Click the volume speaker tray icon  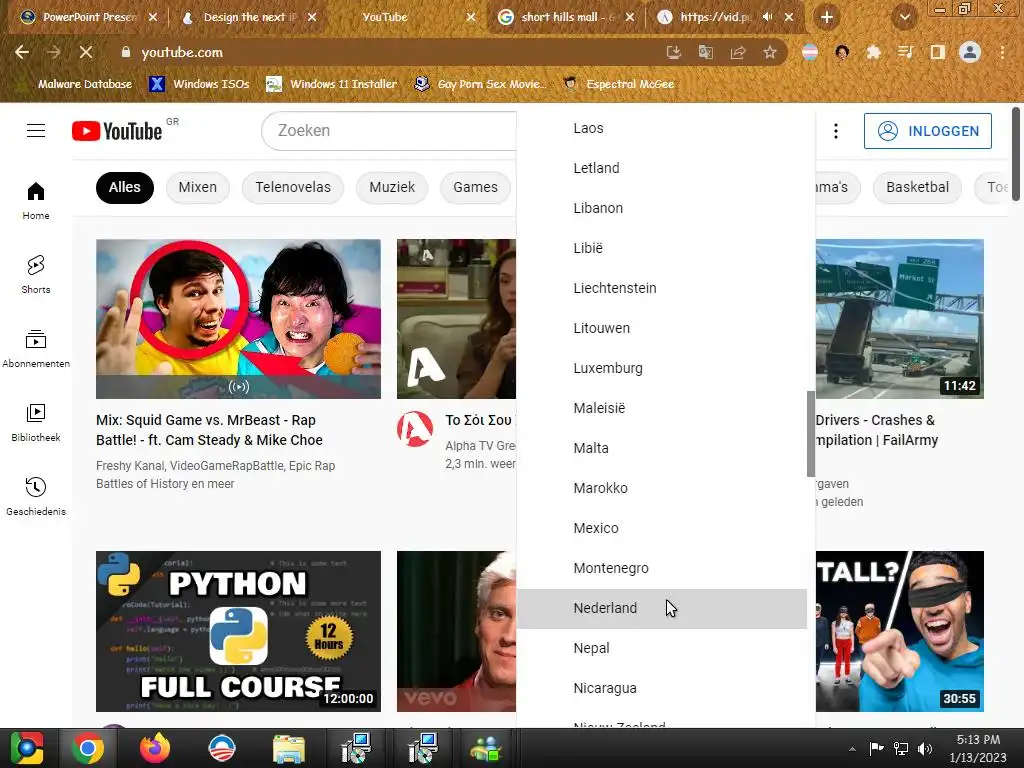925,748
